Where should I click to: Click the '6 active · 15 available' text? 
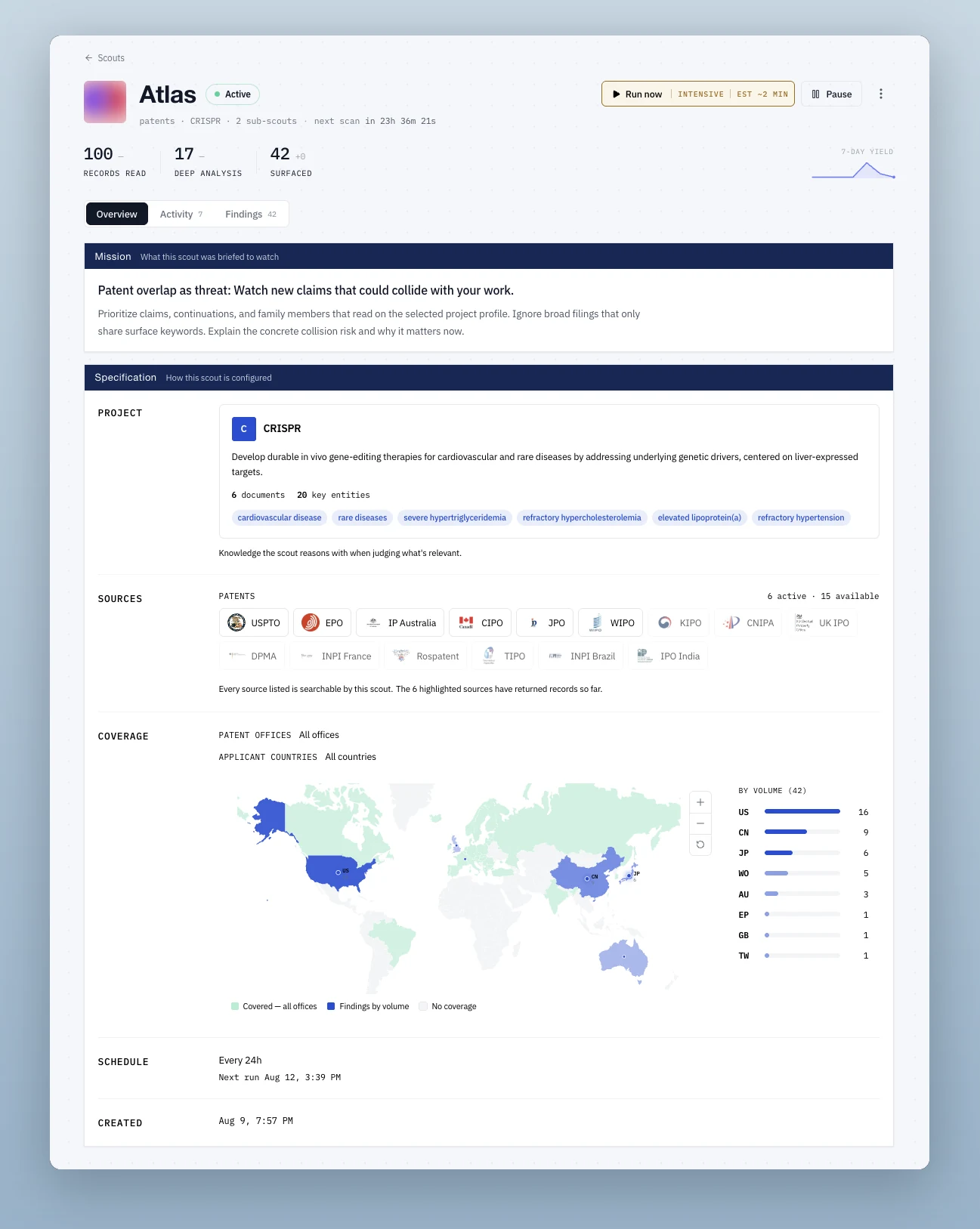pyautogui.click(x=823, y=597)
